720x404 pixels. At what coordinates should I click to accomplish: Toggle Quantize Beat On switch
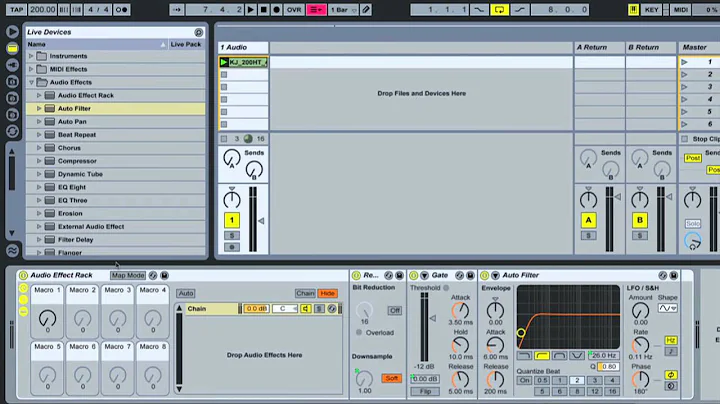tap(524, 381)
